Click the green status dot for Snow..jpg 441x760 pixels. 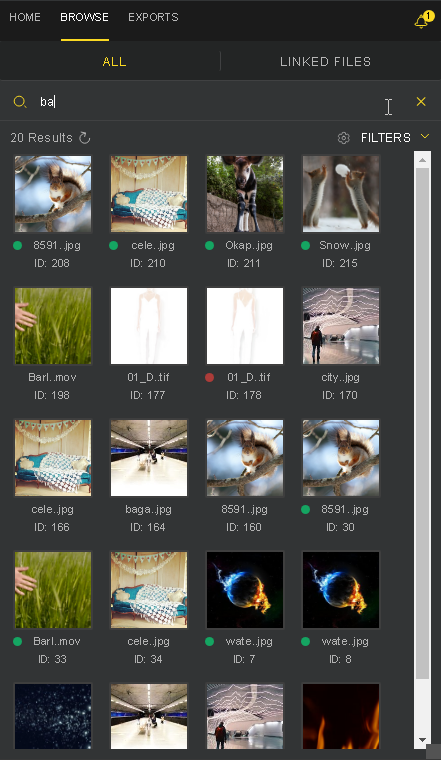click(305, 245)
